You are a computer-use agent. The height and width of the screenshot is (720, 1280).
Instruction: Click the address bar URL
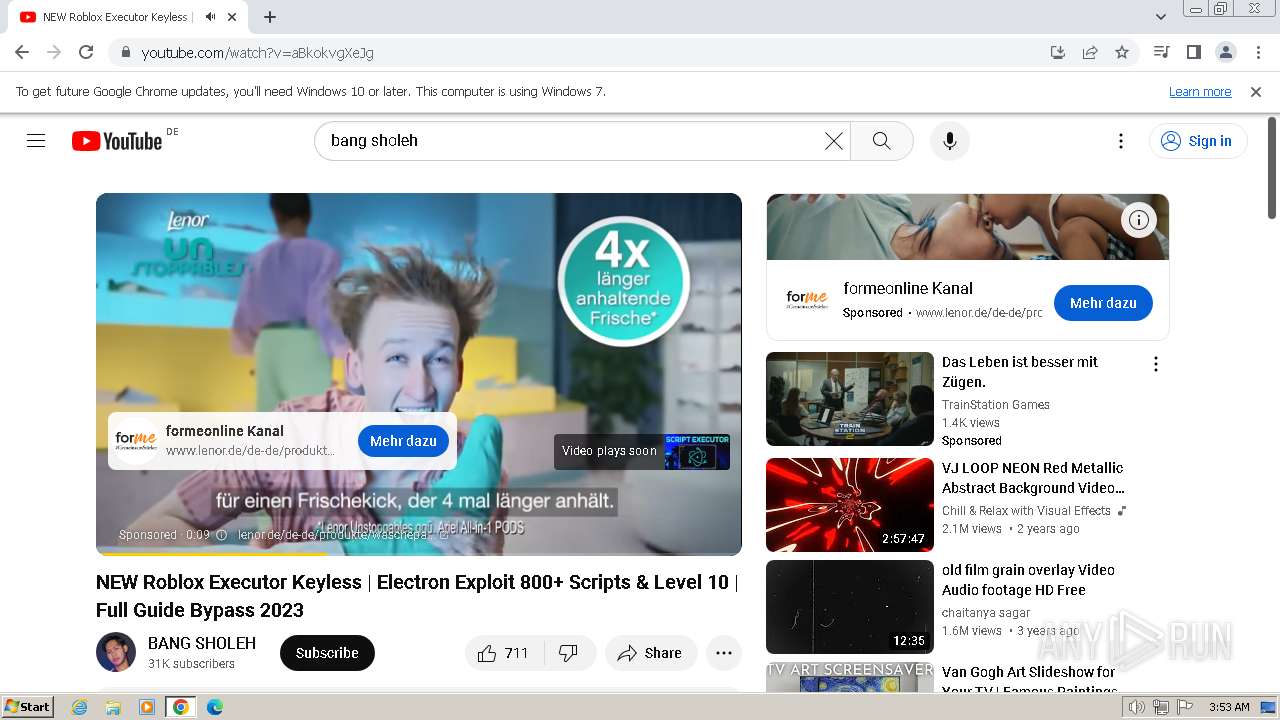(258, 52)
